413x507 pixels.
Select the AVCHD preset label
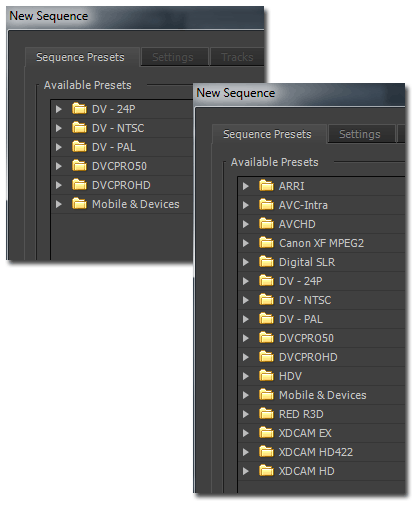click(297, 224)
